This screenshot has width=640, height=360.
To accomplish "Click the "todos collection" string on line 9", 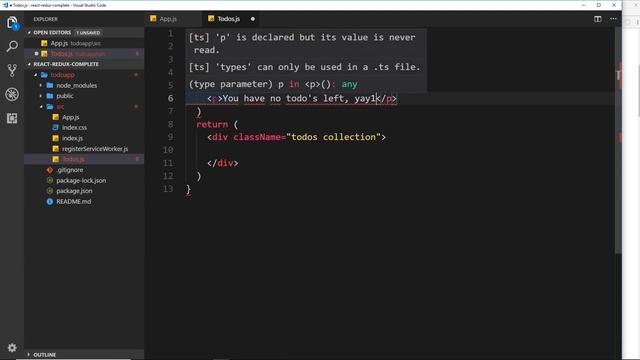I will [333, 137].
